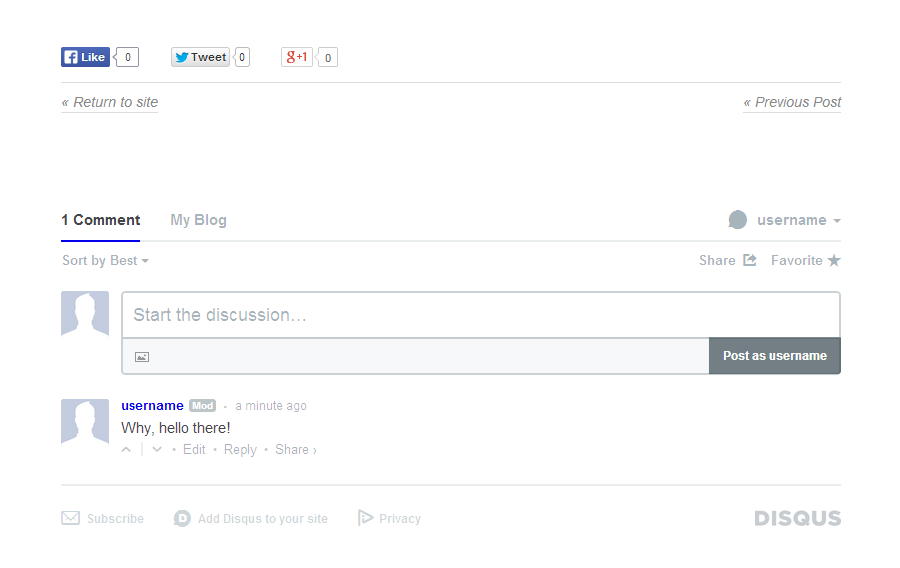Image resolution: width=900 pixels, height=568 pixels.
Task: Click the Twitter Tweet button
Action: point(200,57)
